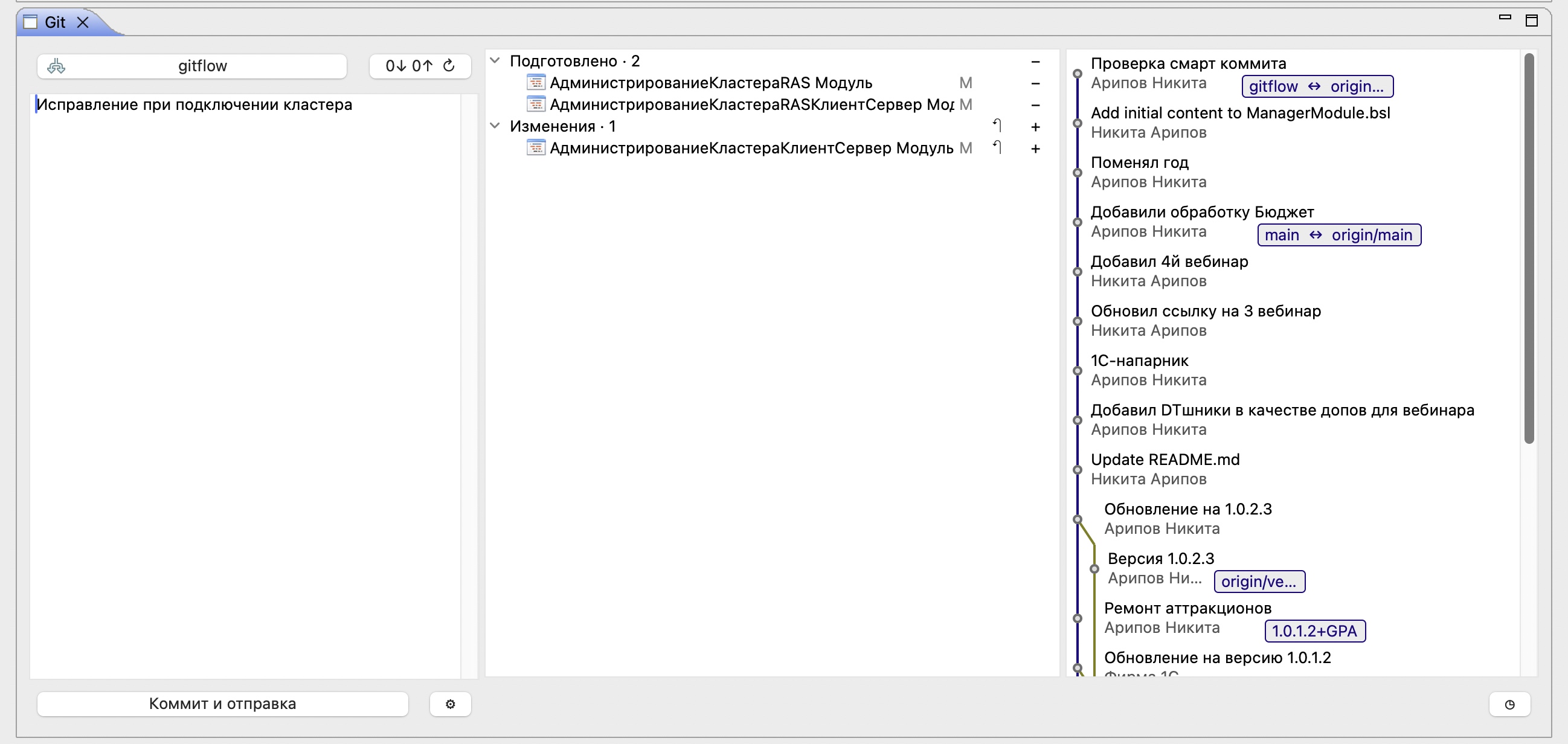This screenshot has width=1568, height=744.
Task: Select commit Проверка смарт коммита
Action: coord(1188,63)
